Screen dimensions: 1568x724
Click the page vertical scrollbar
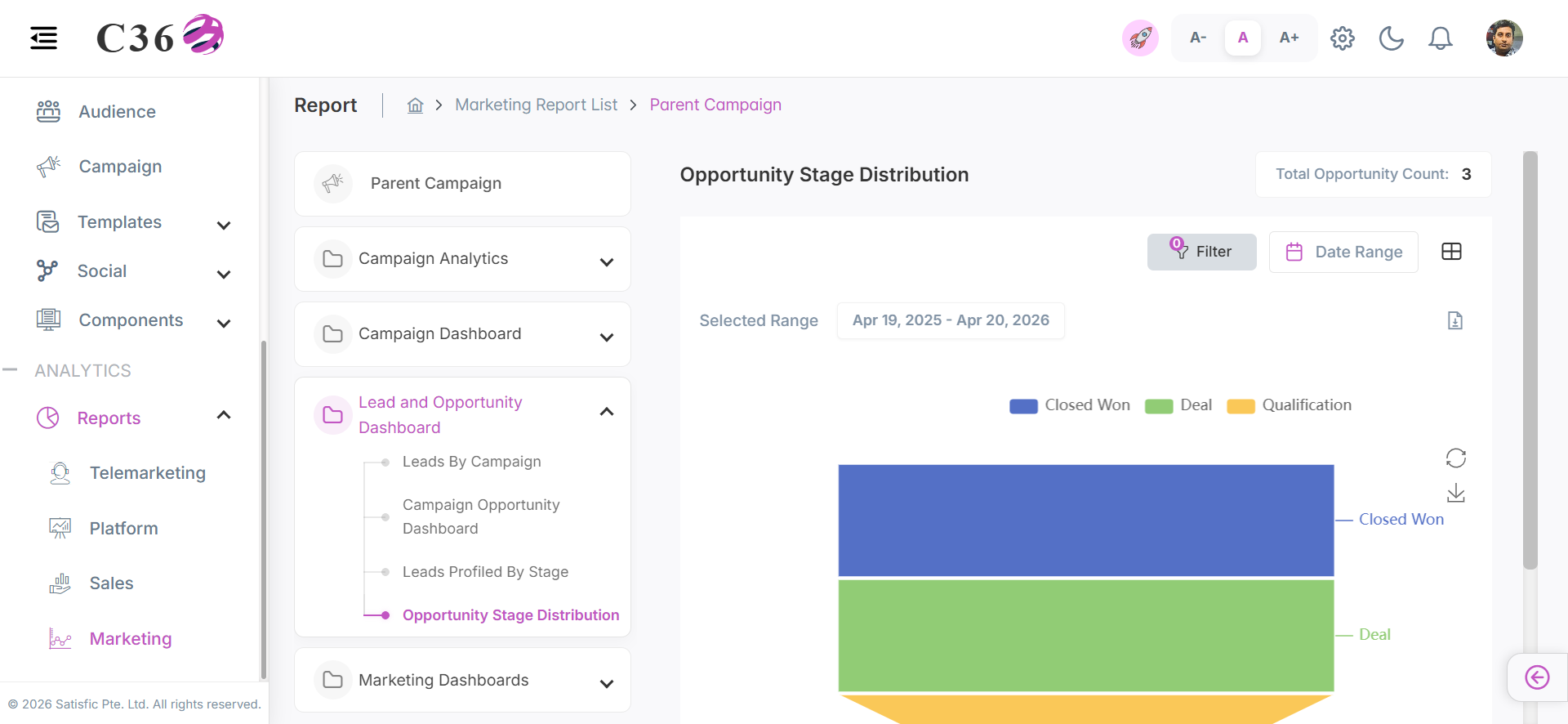[1530, 360]
